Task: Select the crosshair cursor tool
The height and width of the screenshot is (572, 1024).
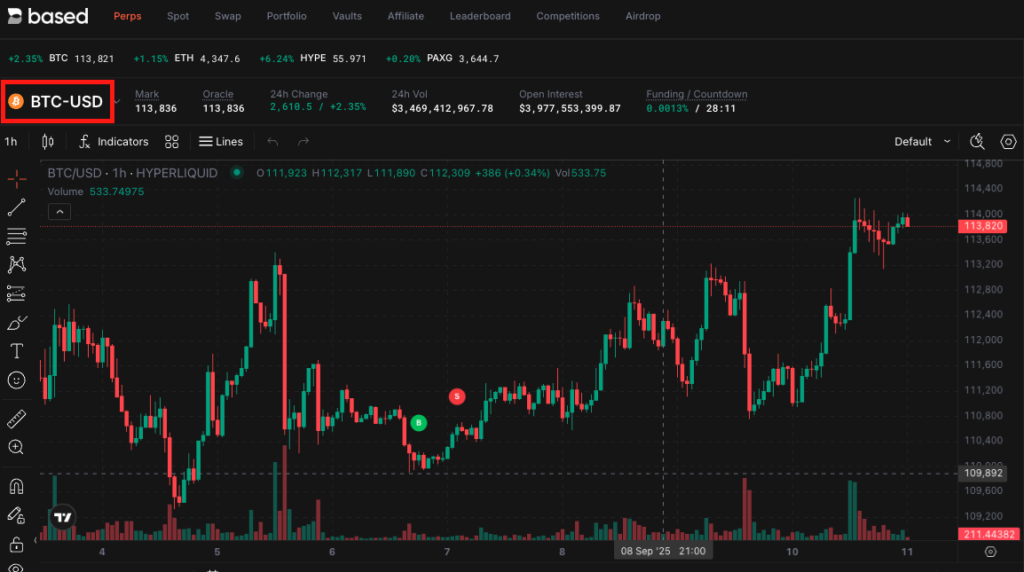Action: pos(16,178)
